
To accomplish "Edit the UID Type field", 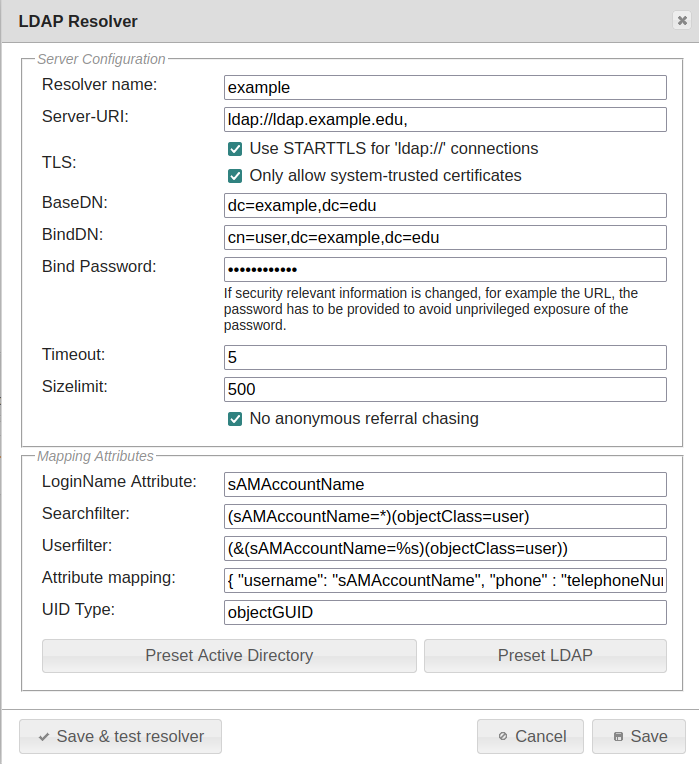I will (x=445, y=612).
